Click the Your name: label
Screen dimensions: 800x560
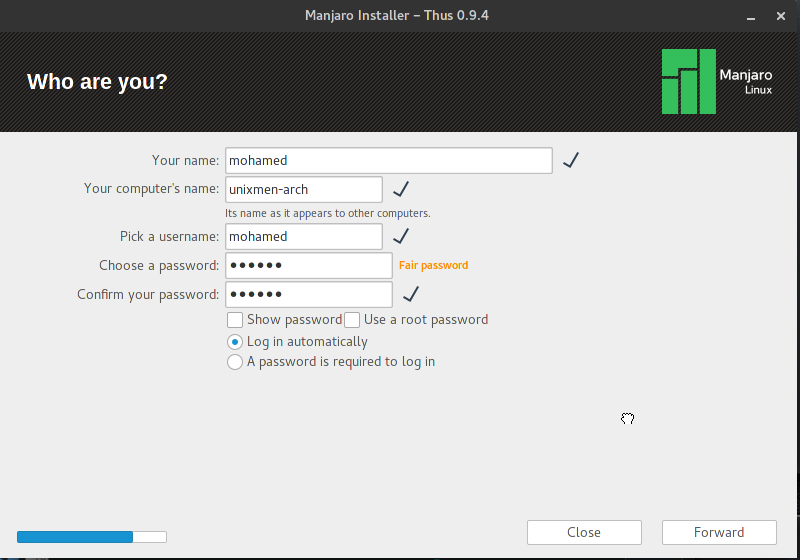(x=185, y=161)
